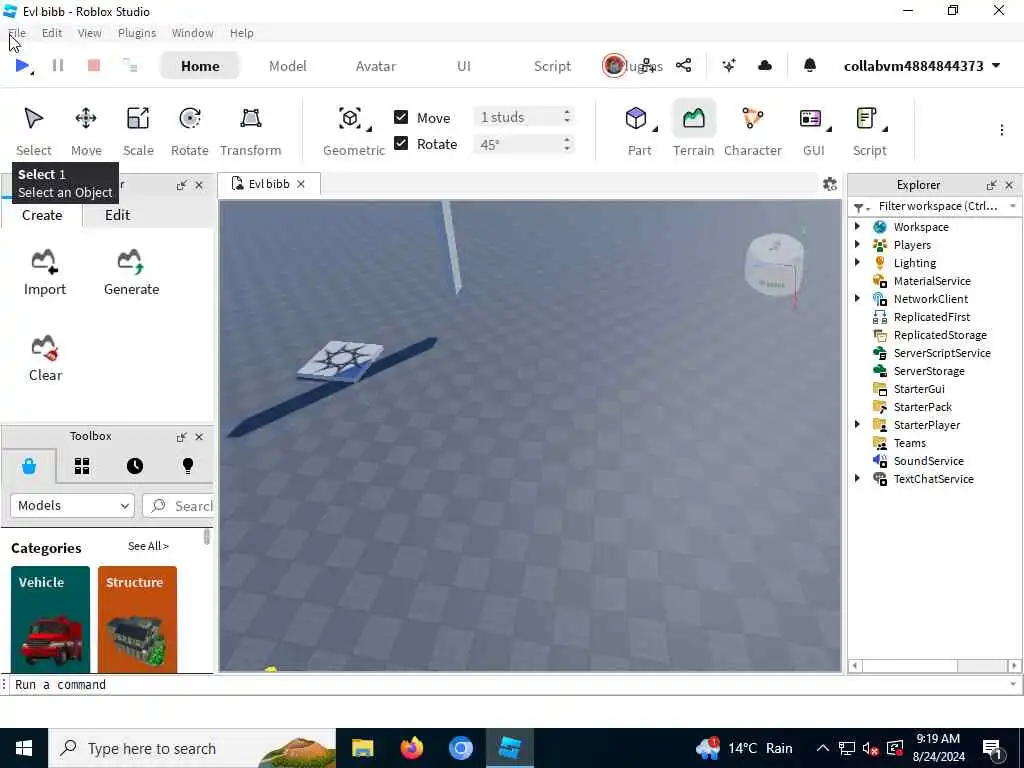Switch to the Avatar ribbon tab
This screenshot has width=1024, height=768.
coord(376,66)
